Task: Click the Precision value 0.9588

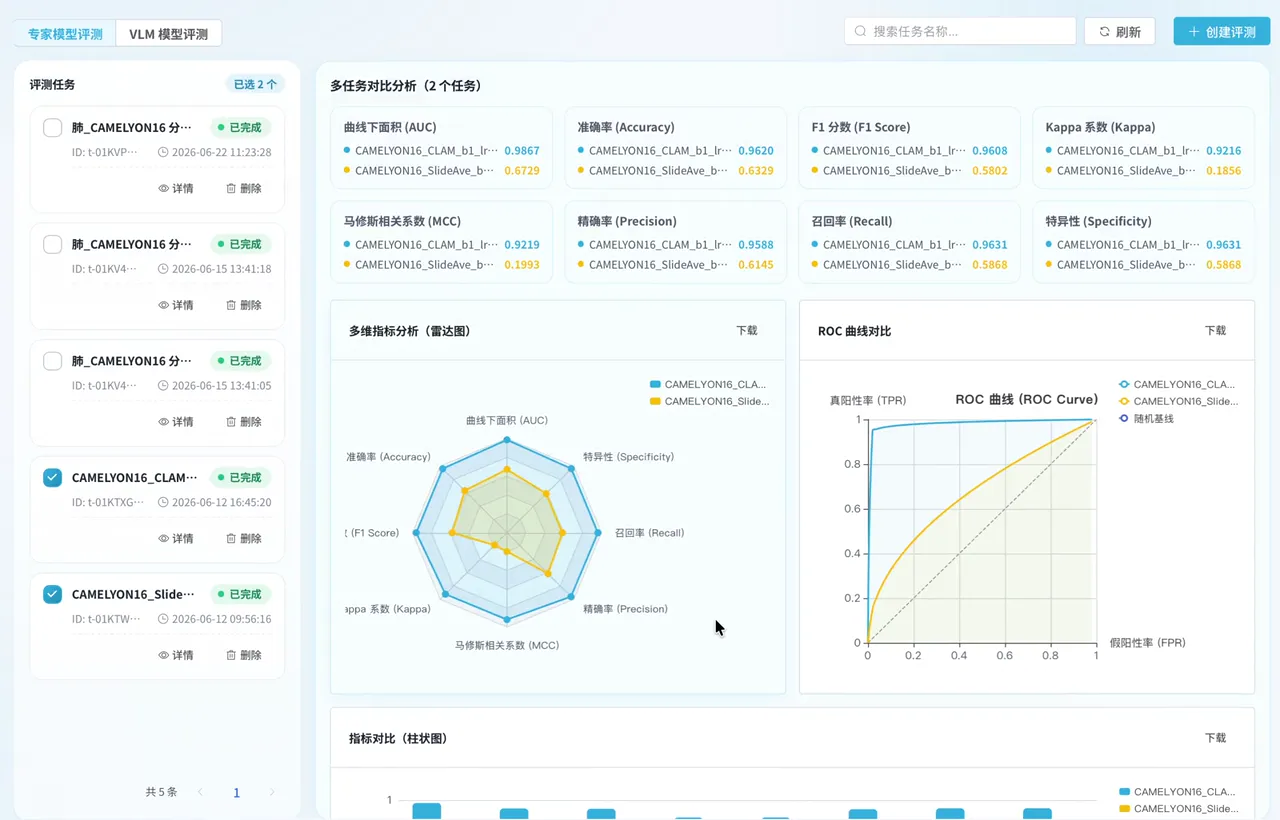Action: pyautogui.click(x=756, y=245)
